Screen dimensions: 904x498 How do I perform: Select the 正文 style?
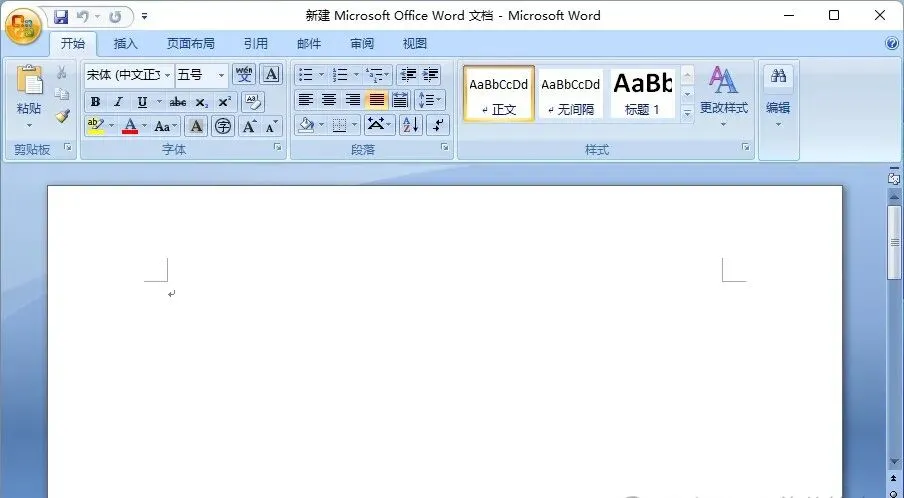(x=499, y=93)
